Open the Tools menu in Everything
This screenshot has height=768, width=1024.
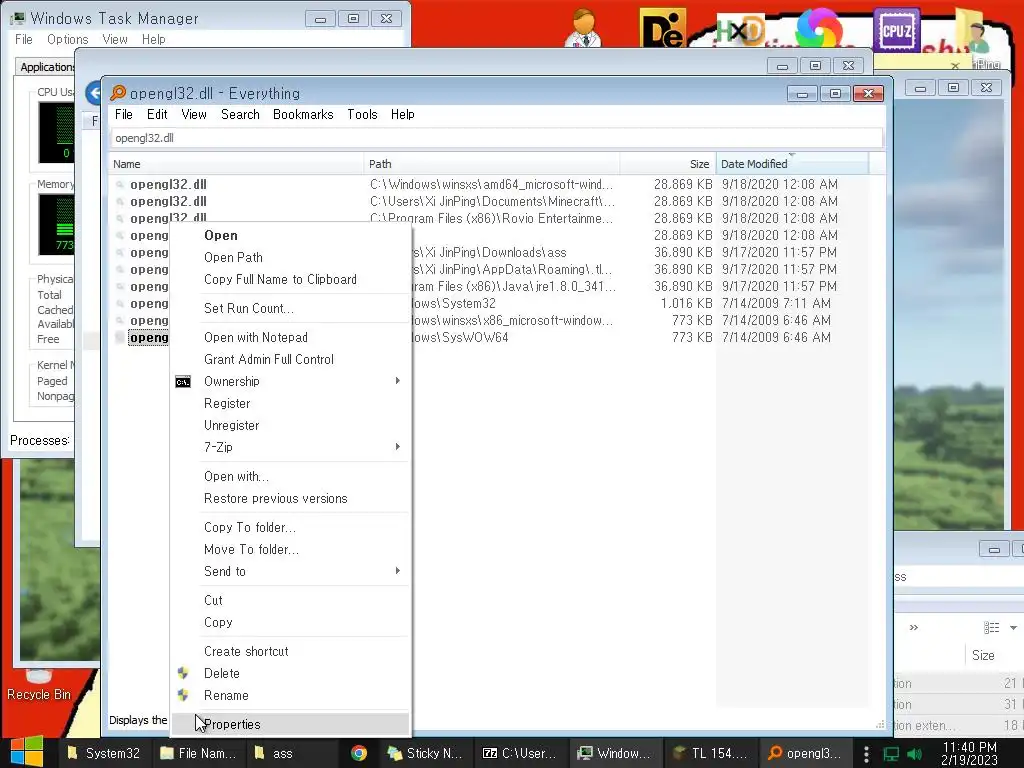pos(362,114)
